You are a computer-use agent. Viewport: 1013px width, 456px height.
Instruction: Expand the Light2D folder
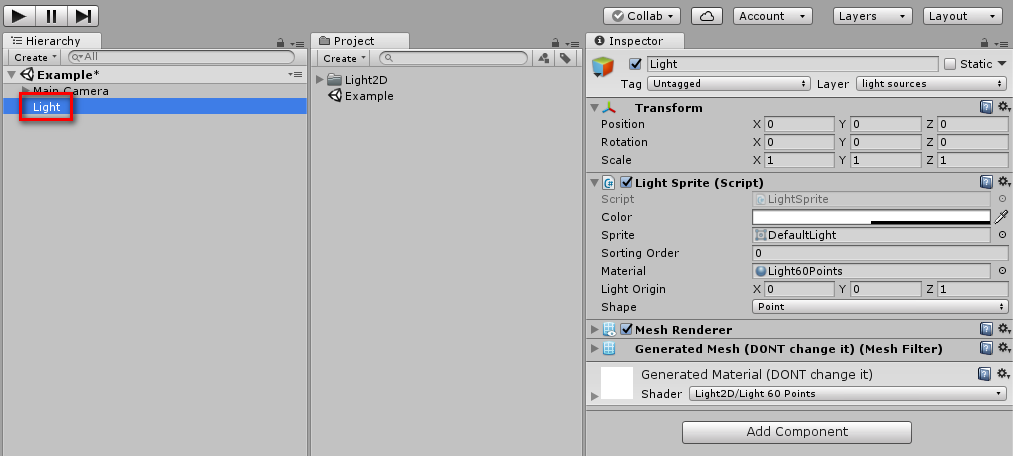coord(320,80)
